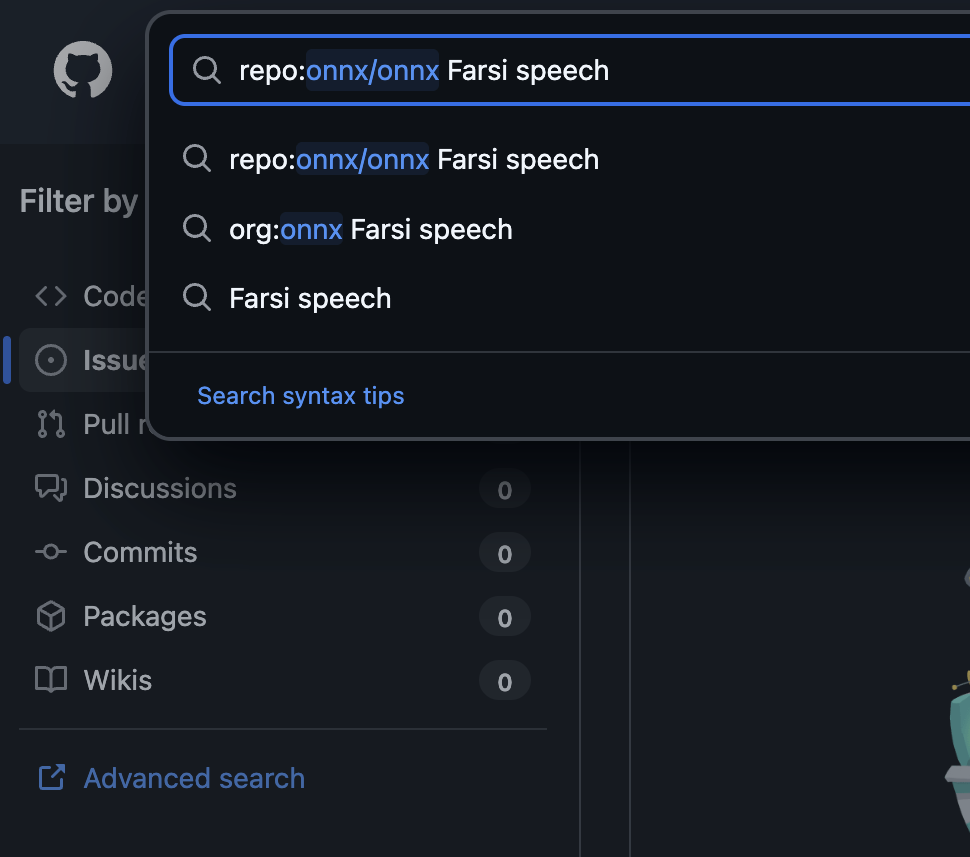Click the Commits node icon
Image resolution: width=970 pixels, height=857 pixels.
(x=51, y=552)
